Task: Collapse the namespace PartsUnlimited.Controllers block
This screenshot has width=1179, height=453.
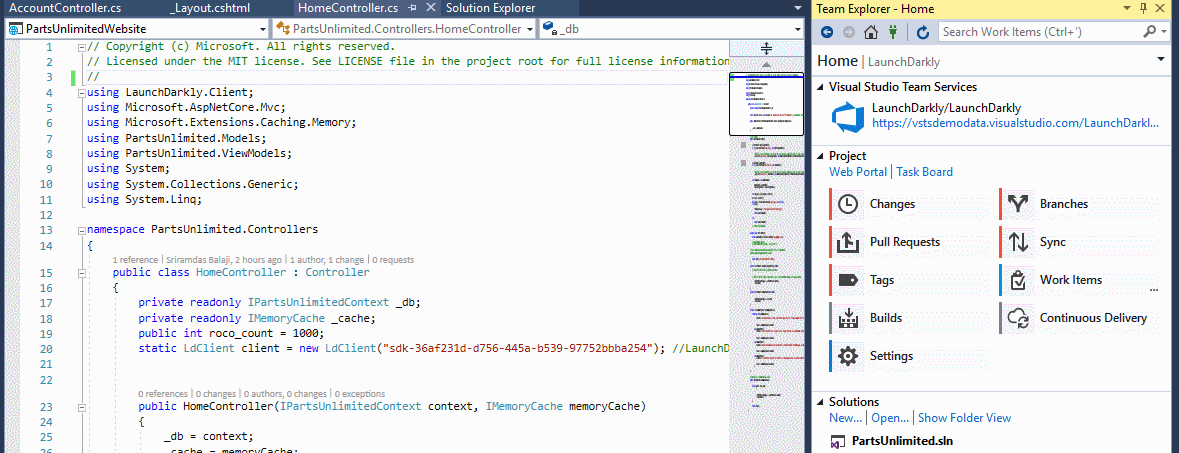Action: (x=81, y=230)
